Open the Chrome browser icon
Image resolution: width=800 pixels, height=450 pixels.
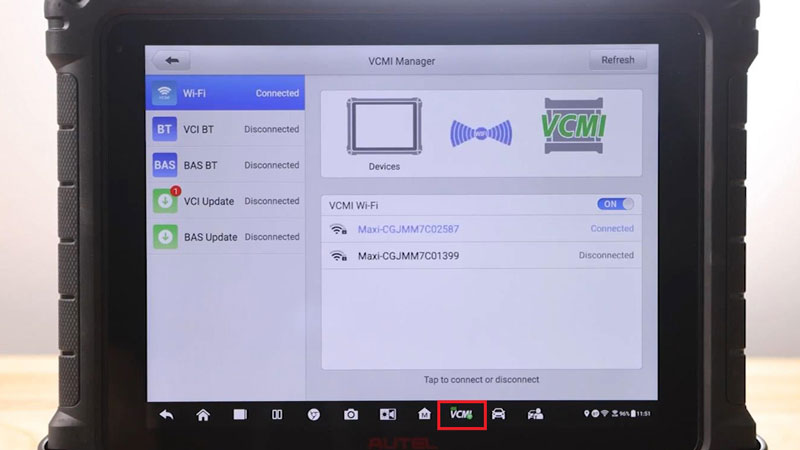point(314,415)
